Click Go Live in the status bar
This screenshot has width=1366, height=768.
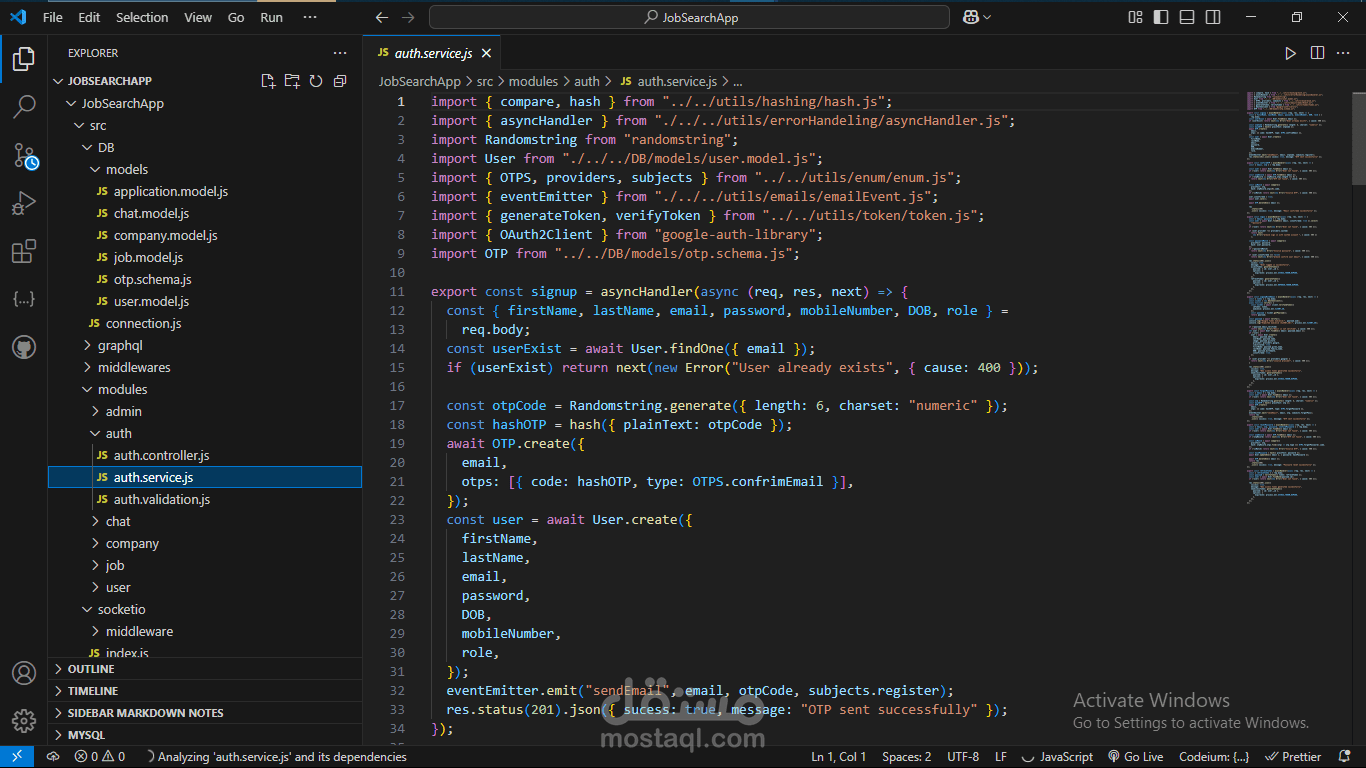point(1135,757)
